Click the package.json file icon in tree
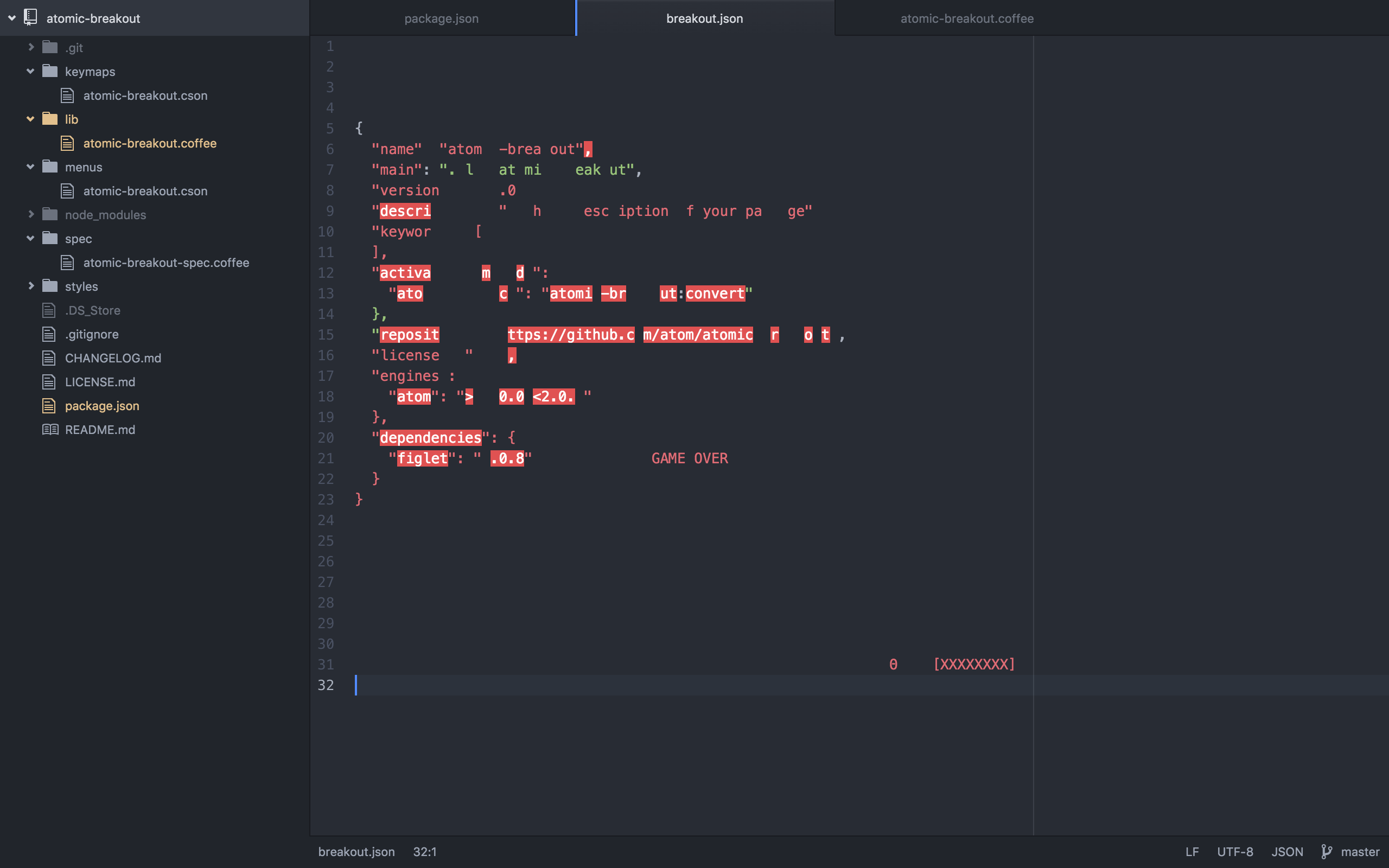The height and width of the screenshot is (868, 1389). [49, 406]
